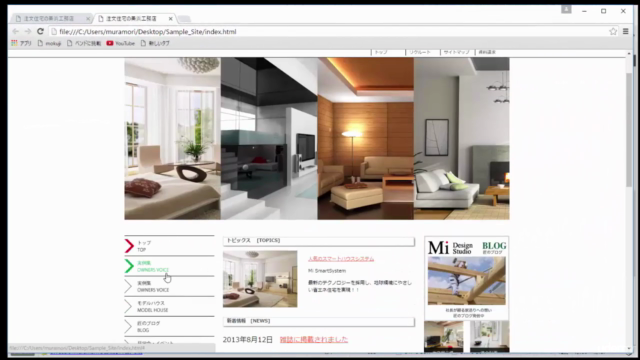
Task: Click the left small interior thumbnail under blog
Action: pyautogui.click(x=444, y=336)
